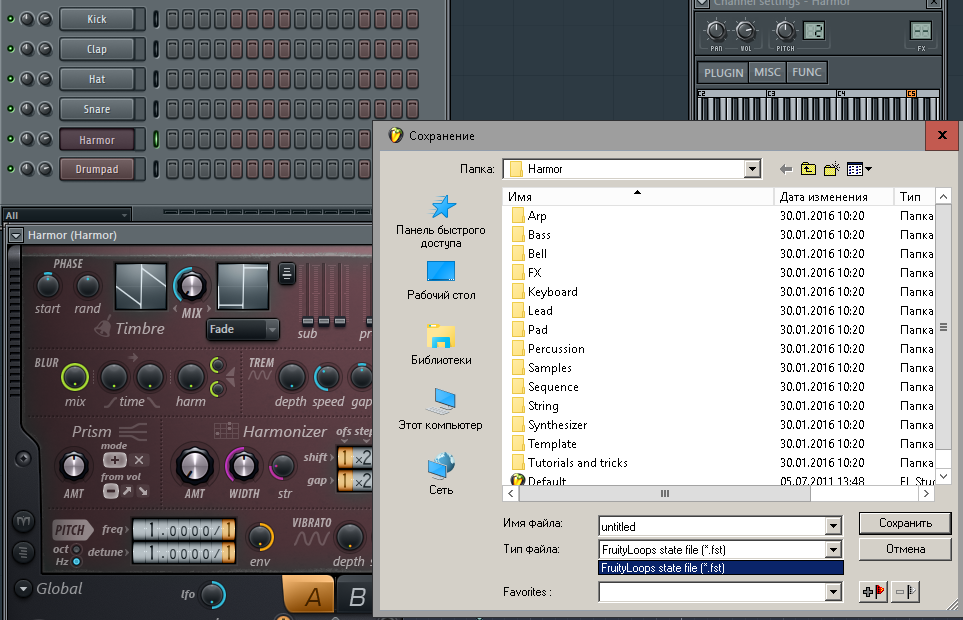Adjust the BLUR mix knob
The width and height of the screenshot is (963, 620).
[x=75, y=377]
